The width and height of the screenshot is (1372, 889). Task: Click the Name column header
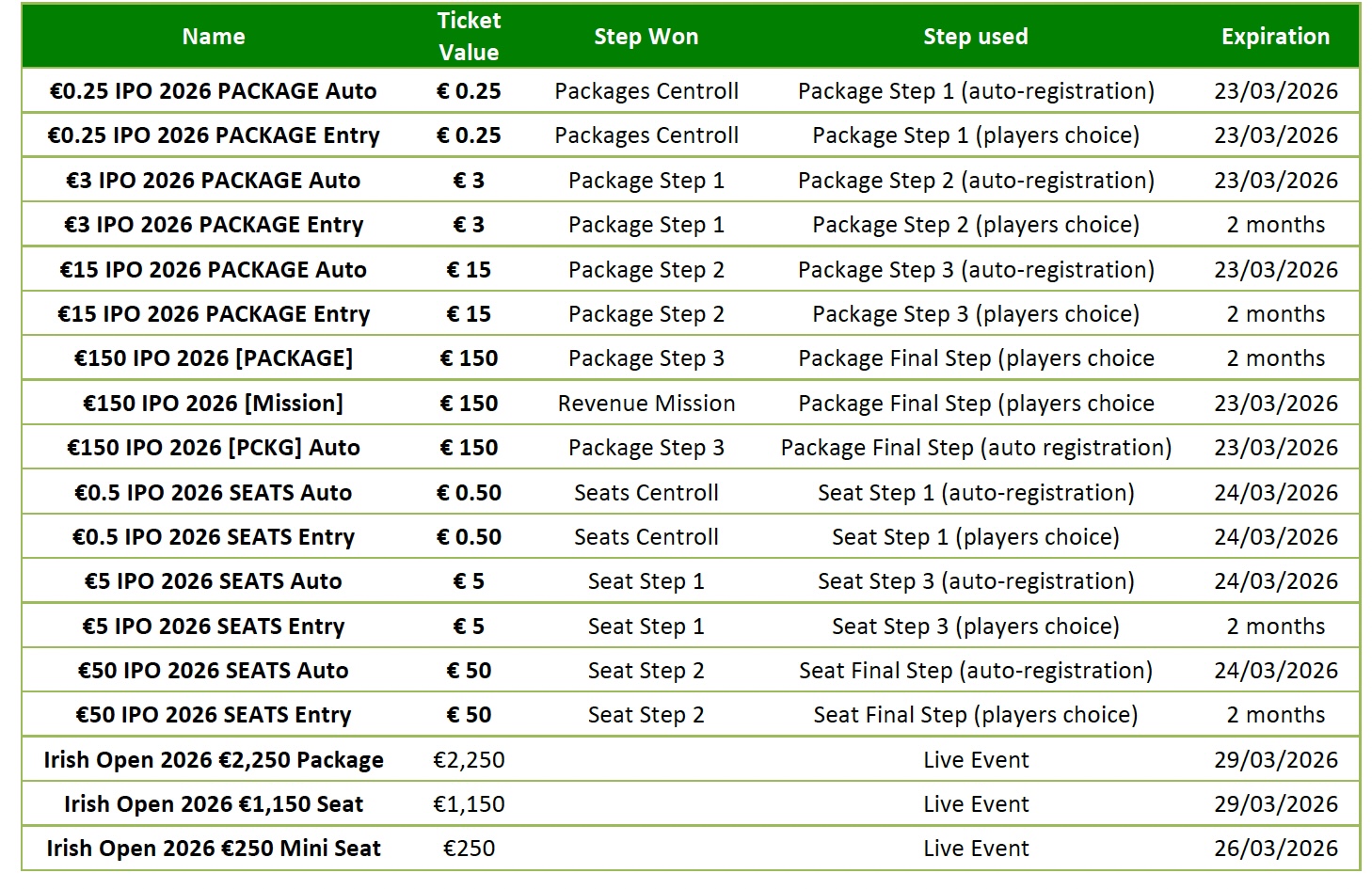(x=214, y=37)
